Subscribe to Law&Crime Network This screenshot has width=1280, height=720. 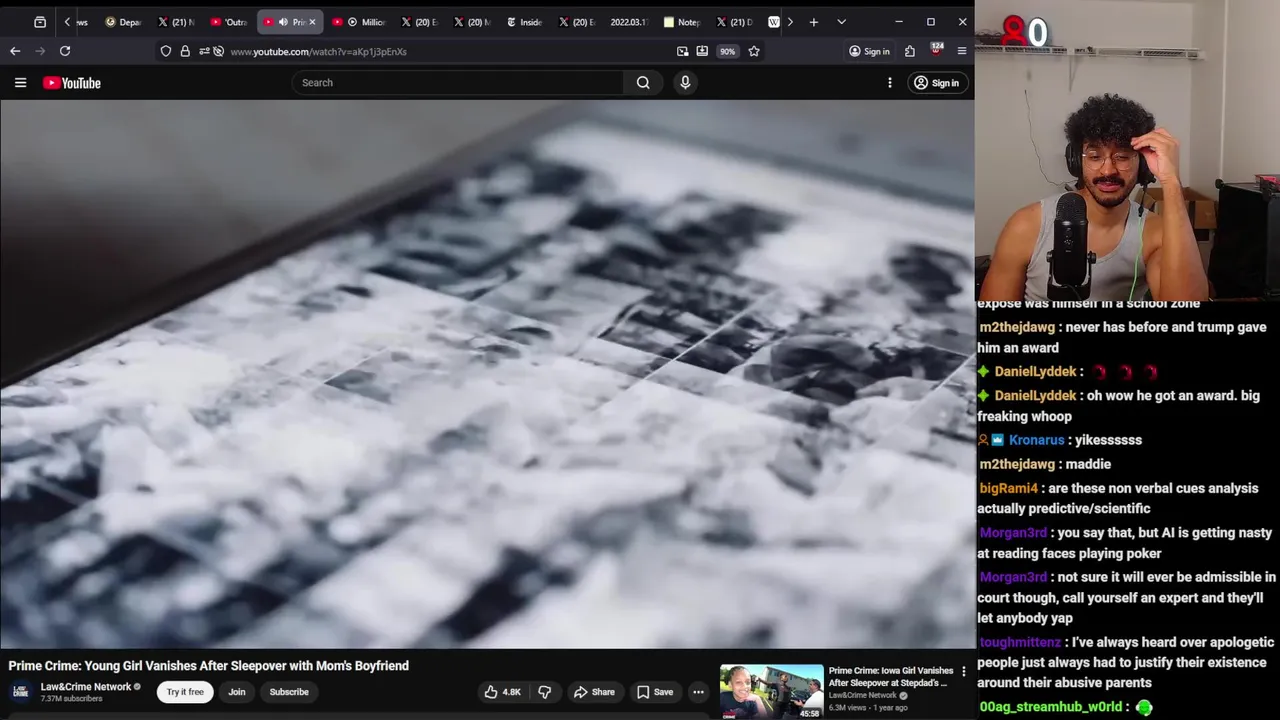[289, 692]
